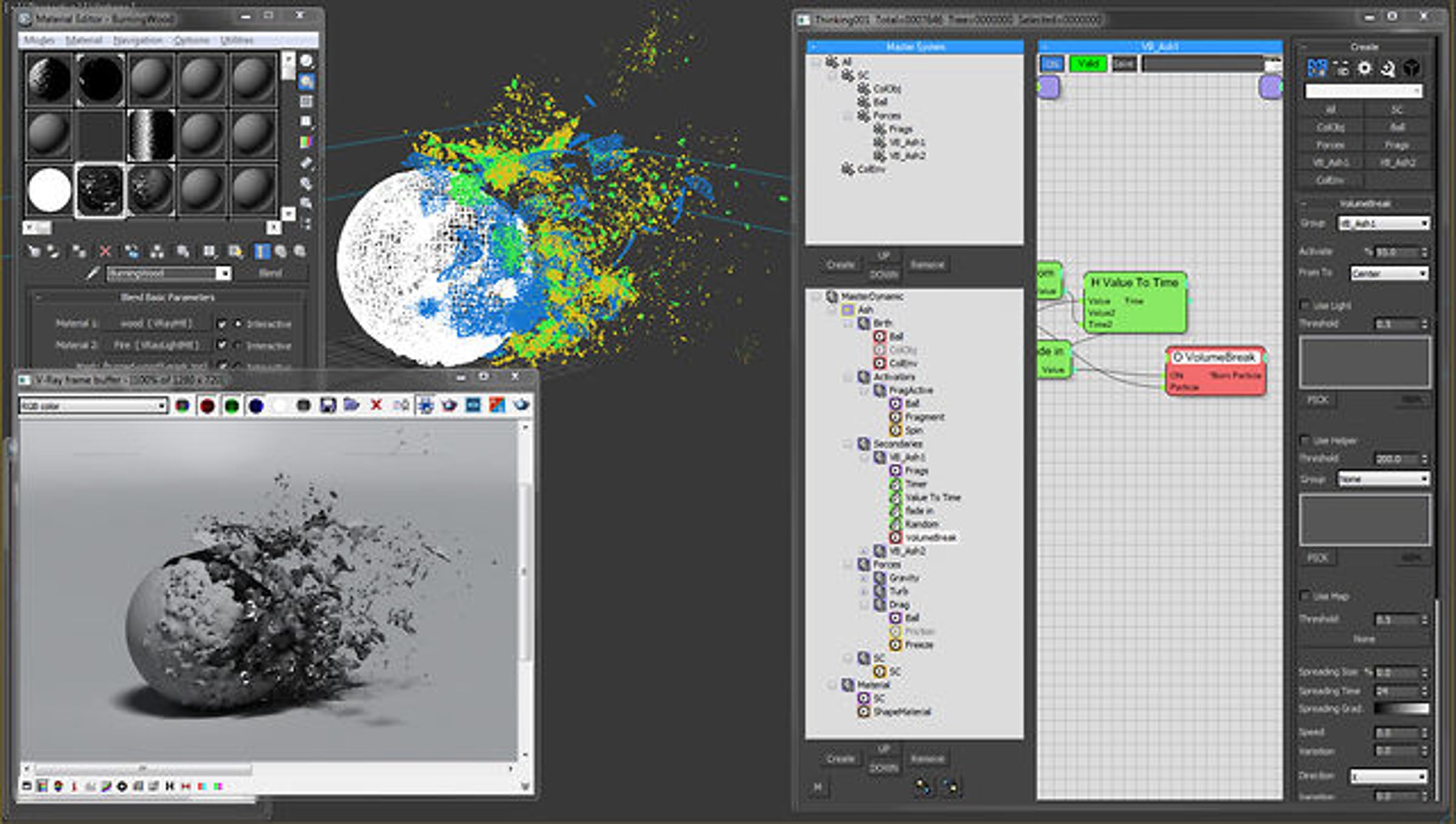The height and width of the screenshot is (824, 1456).
Task: Open image file in V-Ray frame buffer
Action: pos(351,405)
